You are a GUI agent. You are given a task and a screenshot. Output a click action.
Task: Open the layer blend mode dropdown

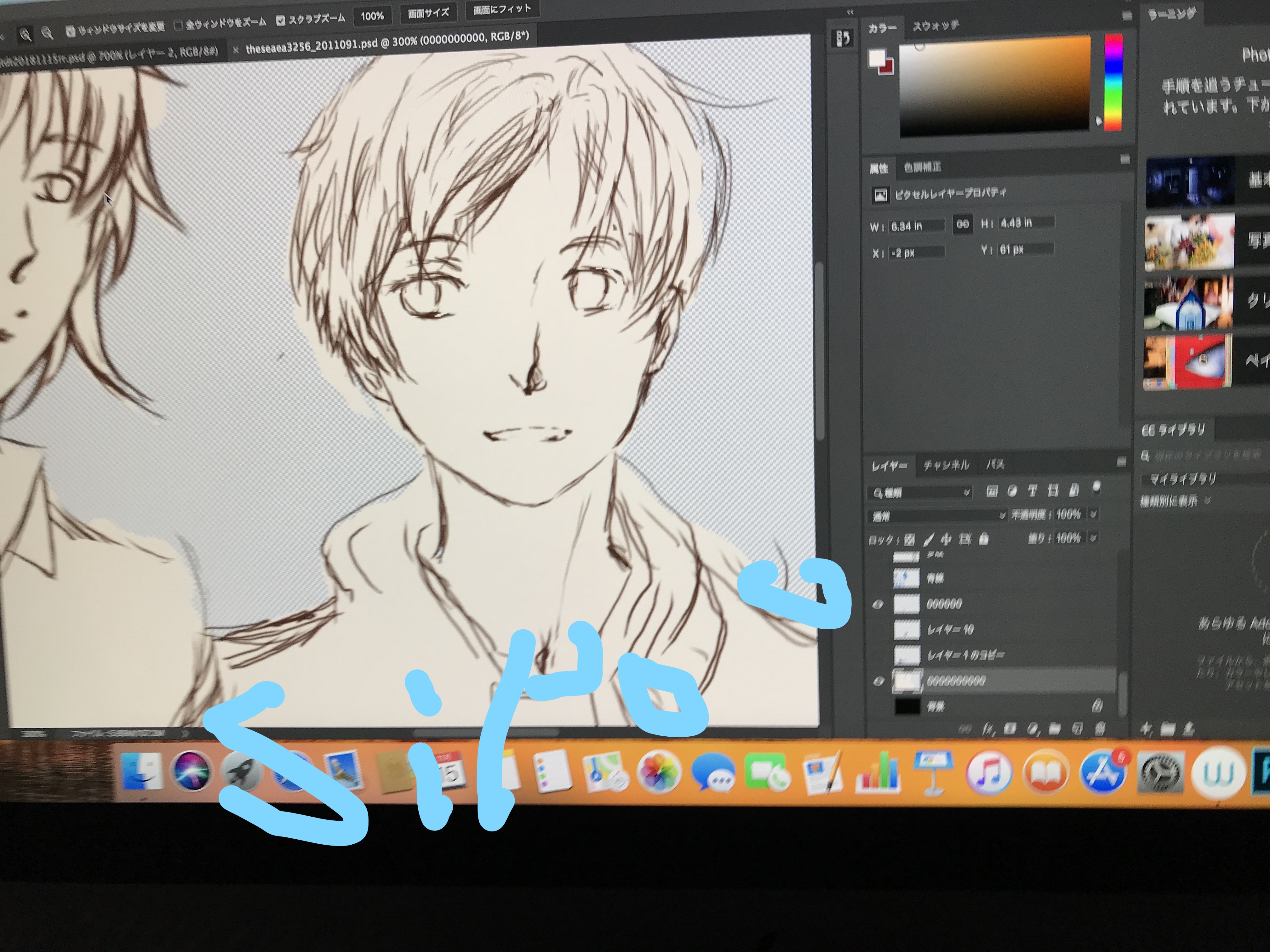937,517
